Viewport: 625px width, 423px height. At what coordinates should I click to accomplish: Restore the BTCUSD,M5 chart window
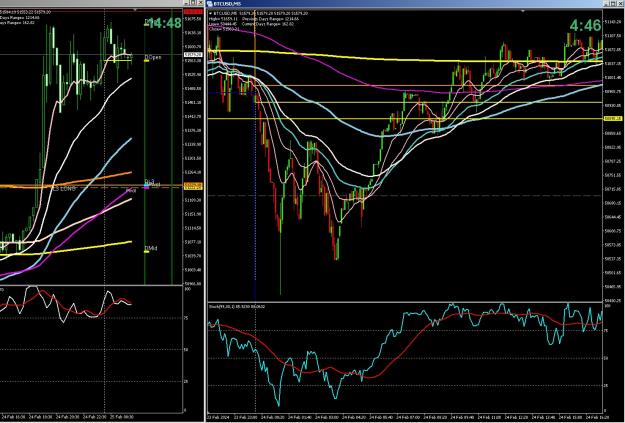tap(613, 4)
